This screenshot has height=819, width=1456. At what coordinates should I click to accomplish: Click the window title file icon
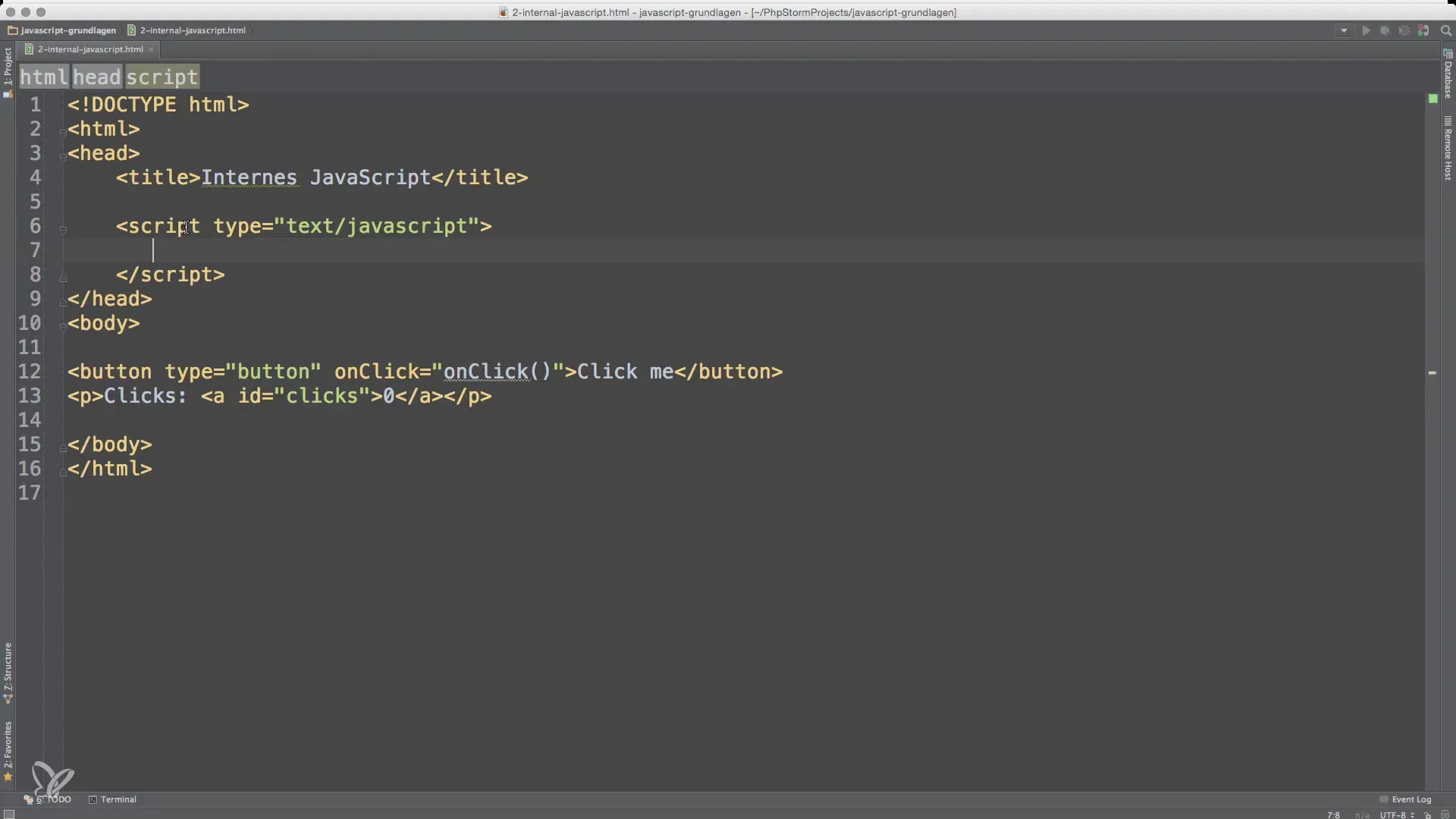click(x=504, y=12)
